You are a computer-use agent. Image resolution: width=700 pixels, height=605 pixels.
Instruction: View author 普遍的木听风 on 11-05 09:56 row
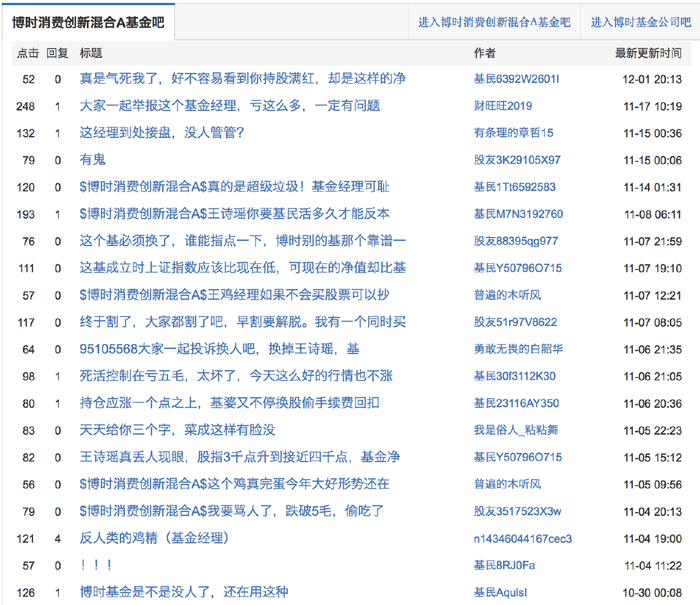tap(507, 484)
